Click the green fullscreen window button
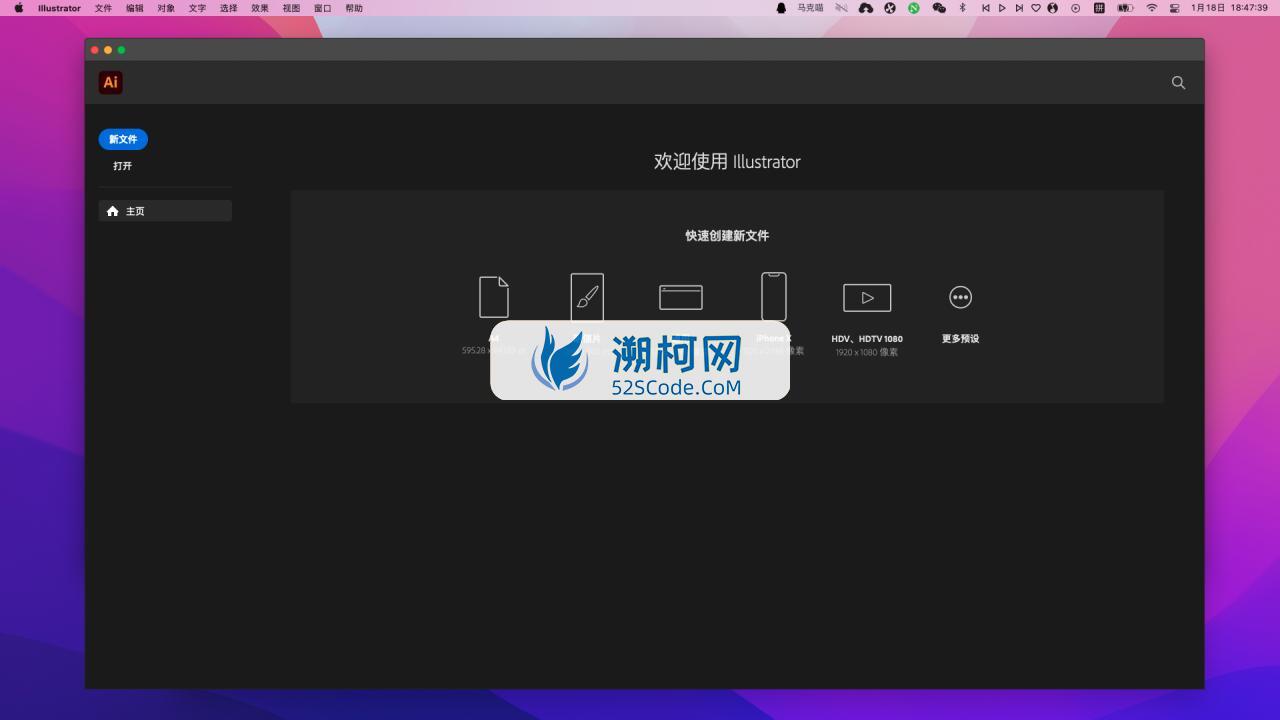1280x720 pixels. 122,50
